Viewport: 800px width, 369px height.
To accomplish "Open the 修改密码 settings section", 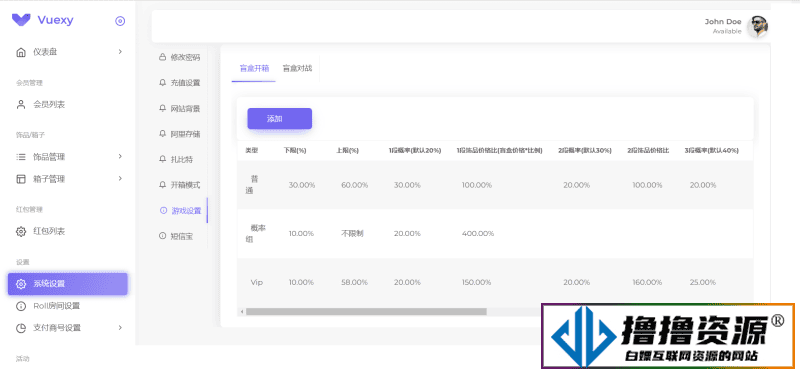I will tap(180, 57).
